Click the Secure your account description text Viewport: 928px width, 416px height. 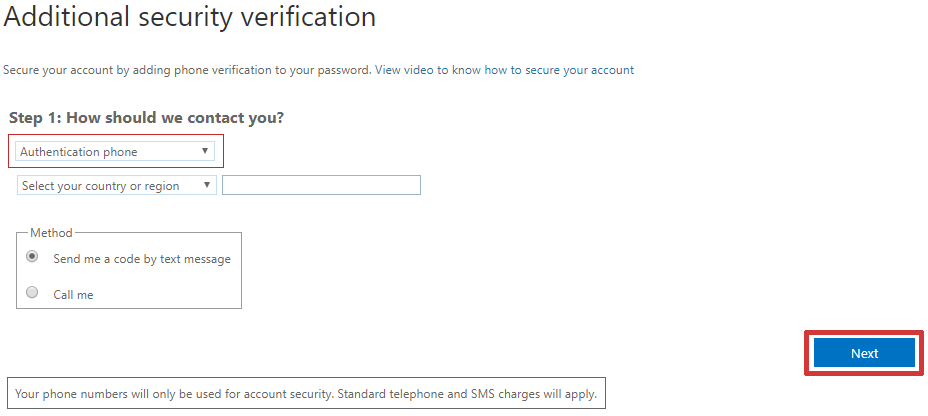pyautogui.click(x=187, y=70)
